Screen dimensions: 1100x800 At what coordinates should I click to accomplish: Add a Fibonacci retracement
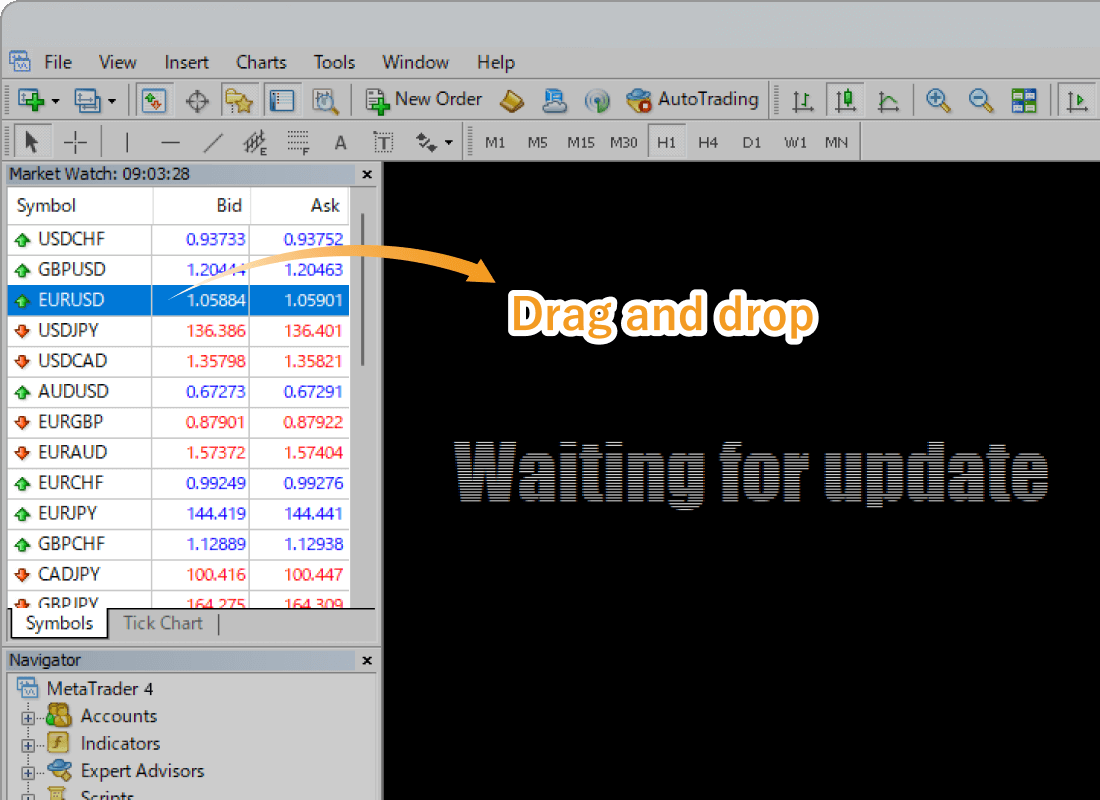(x=297, y=141)
